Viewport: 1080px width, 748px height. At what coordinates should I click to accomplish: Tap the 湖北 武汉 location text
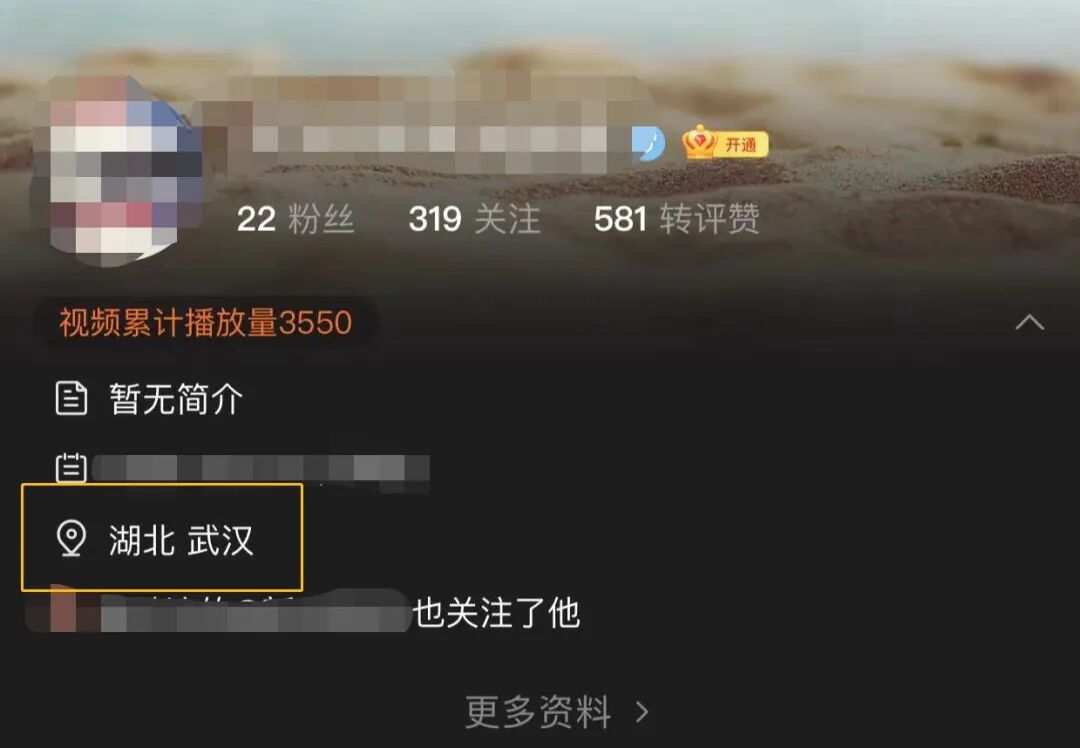(x=181, y=539)
